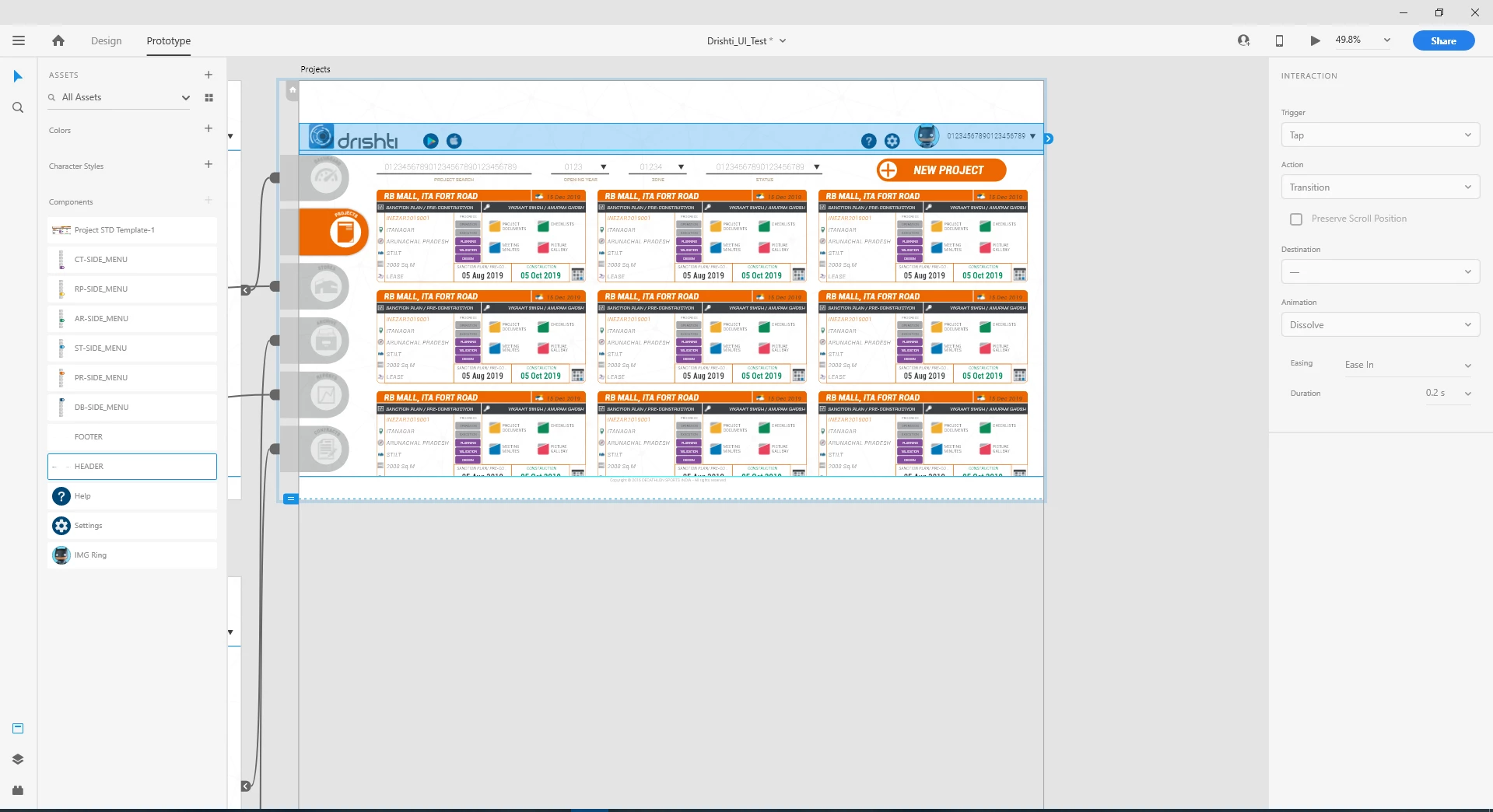
Task: Select the IMG Ring component
Action: [132, 555]
